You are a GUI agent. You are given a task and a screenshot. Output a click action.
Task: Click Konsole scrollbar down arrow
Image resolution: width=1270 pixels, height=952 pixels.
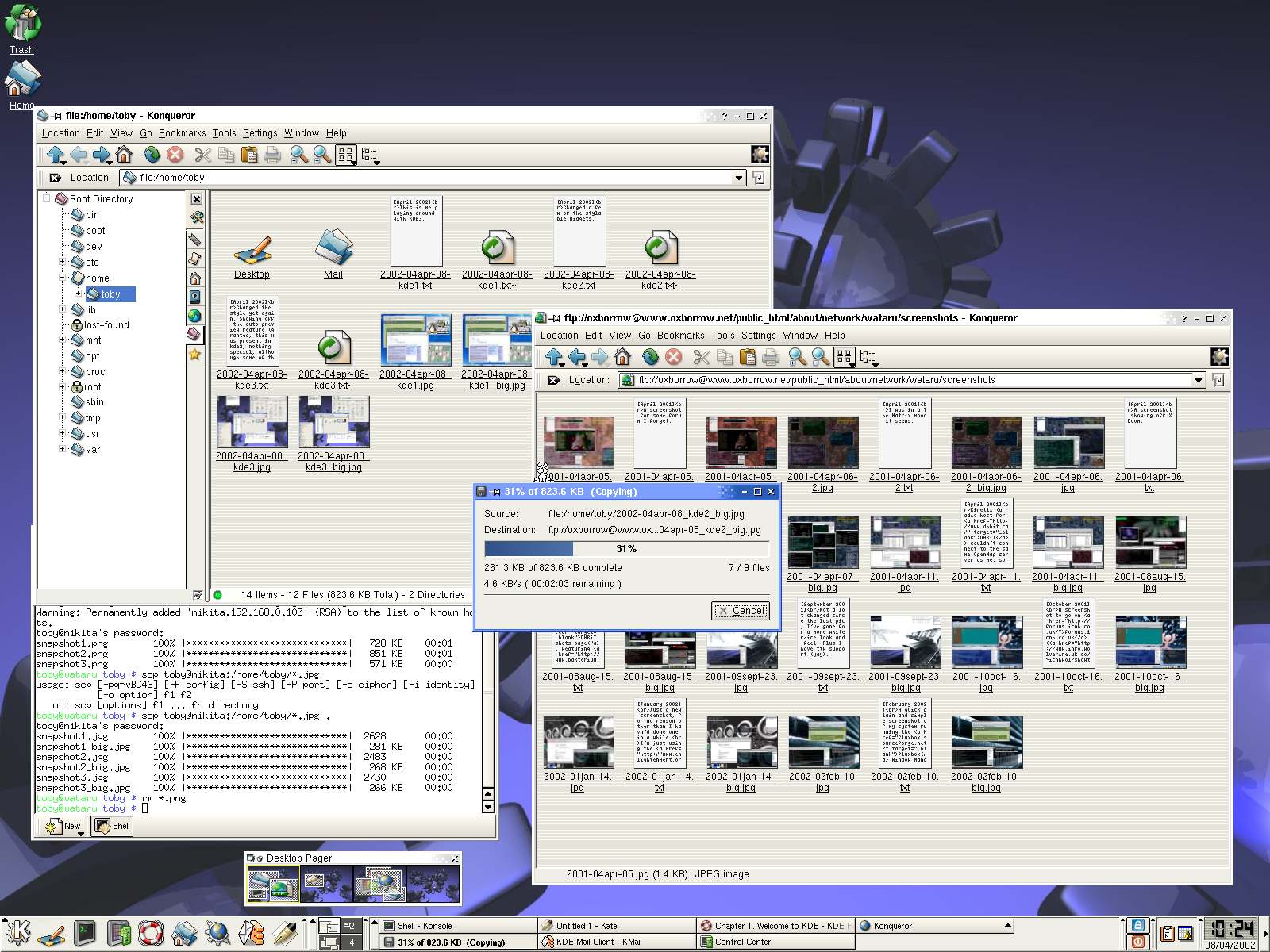click(488, 808)
